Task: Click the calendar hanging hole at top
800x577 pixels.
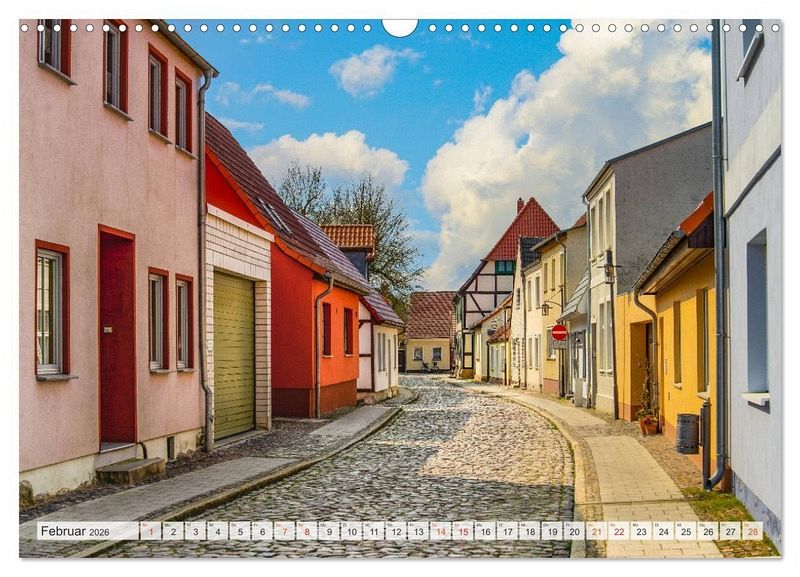Action: [x=400, y=25]
